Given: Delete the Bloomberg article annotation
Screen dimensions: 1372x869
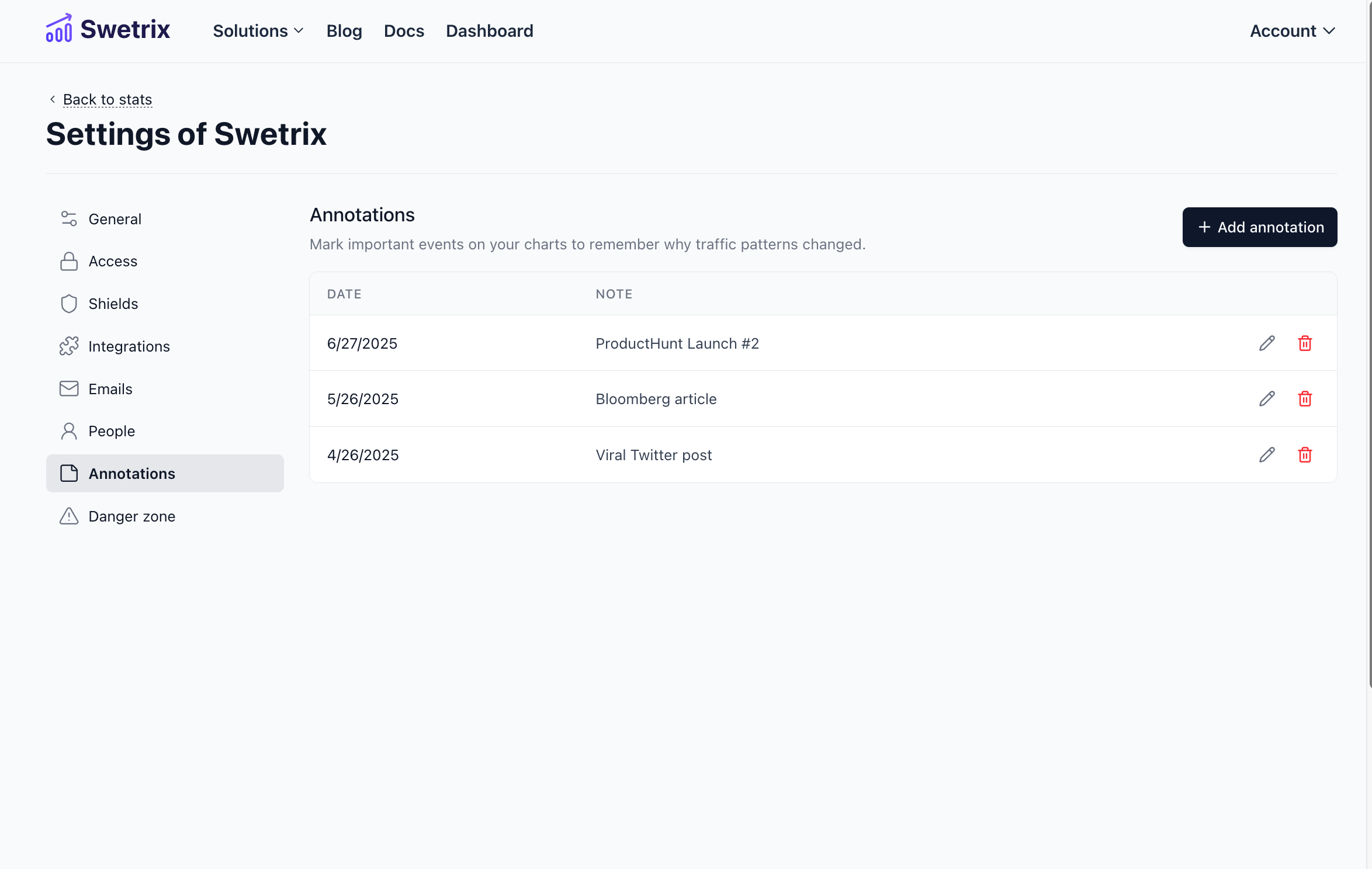Looking at the screenshot, I should (x=1305, y=399).
